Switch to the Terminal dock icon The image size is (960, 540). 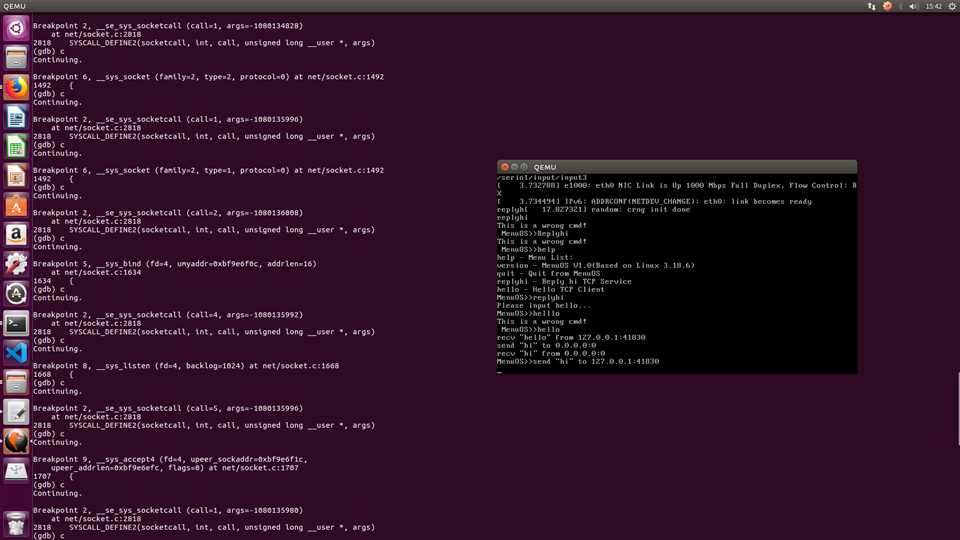click(x=16, y=323)
